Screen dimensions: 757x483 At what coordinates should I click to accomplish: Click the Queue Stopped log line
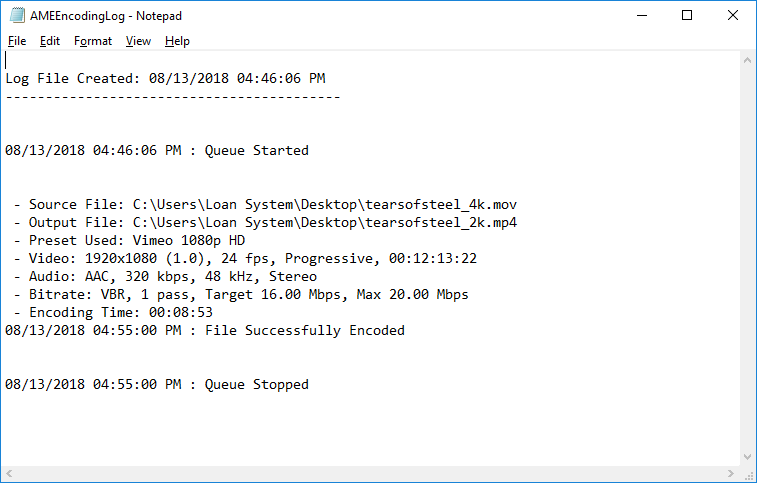pyautogui.click(x=157, y=385)
